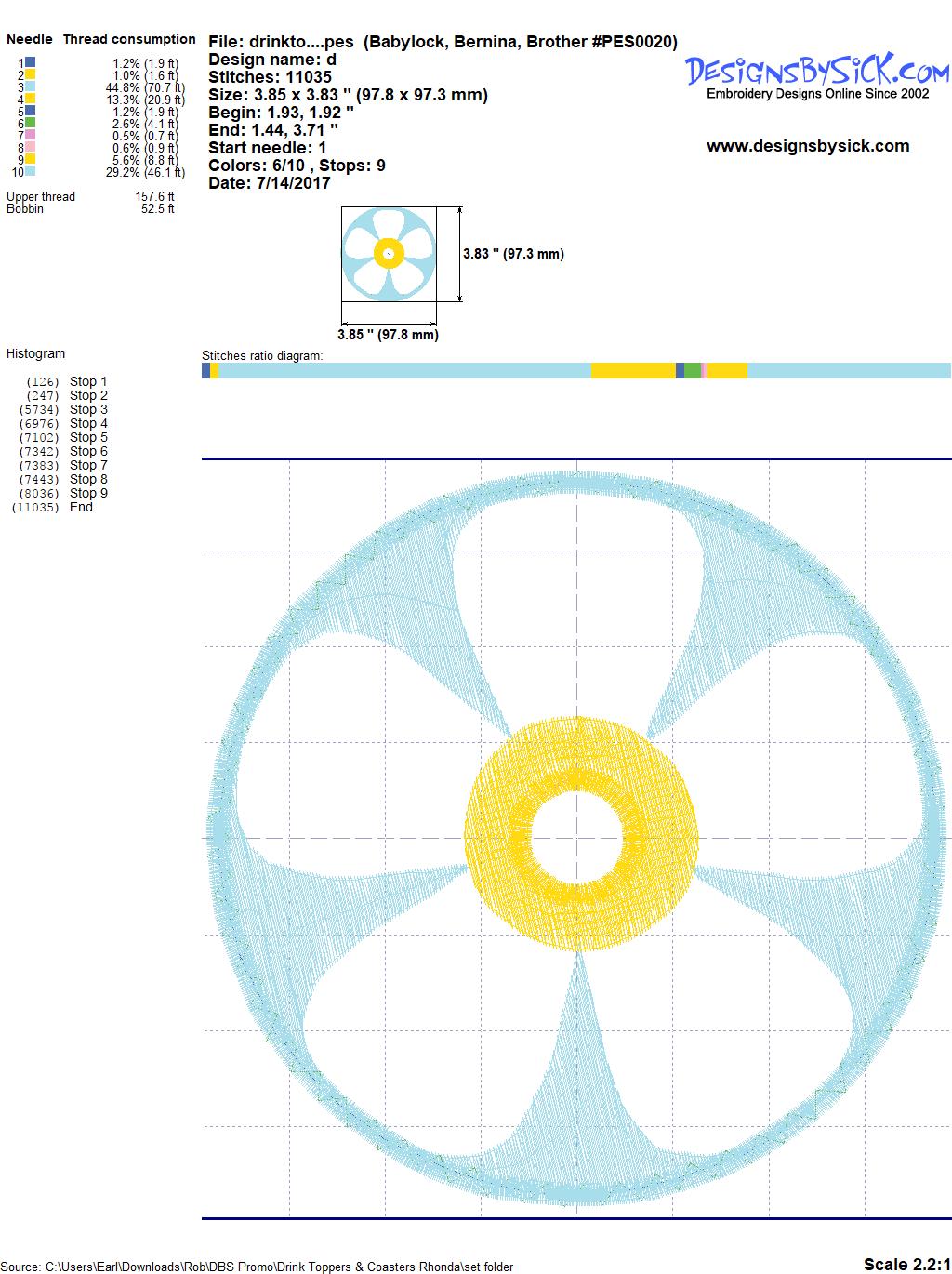Image resolution: width=952 pixels, height=1274 pixels.
Task: Click the DesignsBySick.com logo
Action: click(817, 71)
